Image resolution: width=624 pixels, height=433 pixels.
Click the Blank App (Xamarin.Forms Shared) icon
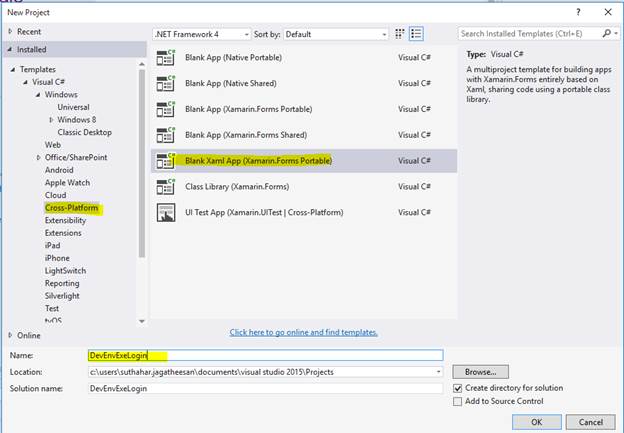coord(166,135)
